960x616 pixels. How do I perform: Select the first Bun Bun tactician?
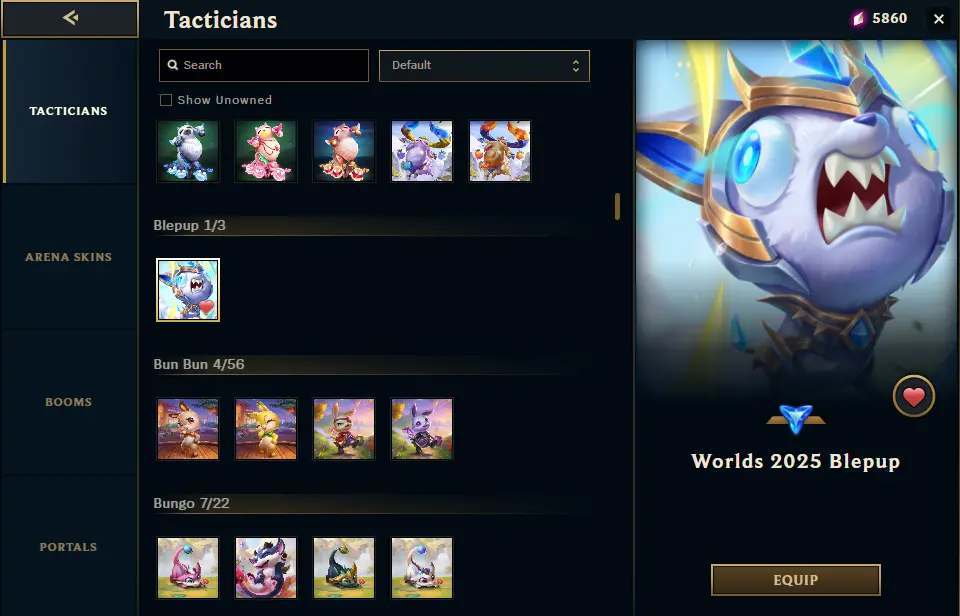[188, 429]
